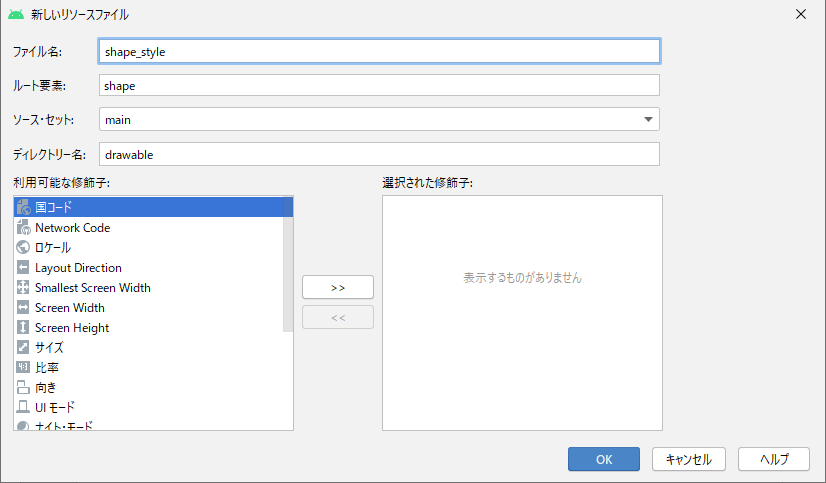Click the 比率 qualifier icon
The width and height of the screenshot is (826, 483).
click(23, 367)
